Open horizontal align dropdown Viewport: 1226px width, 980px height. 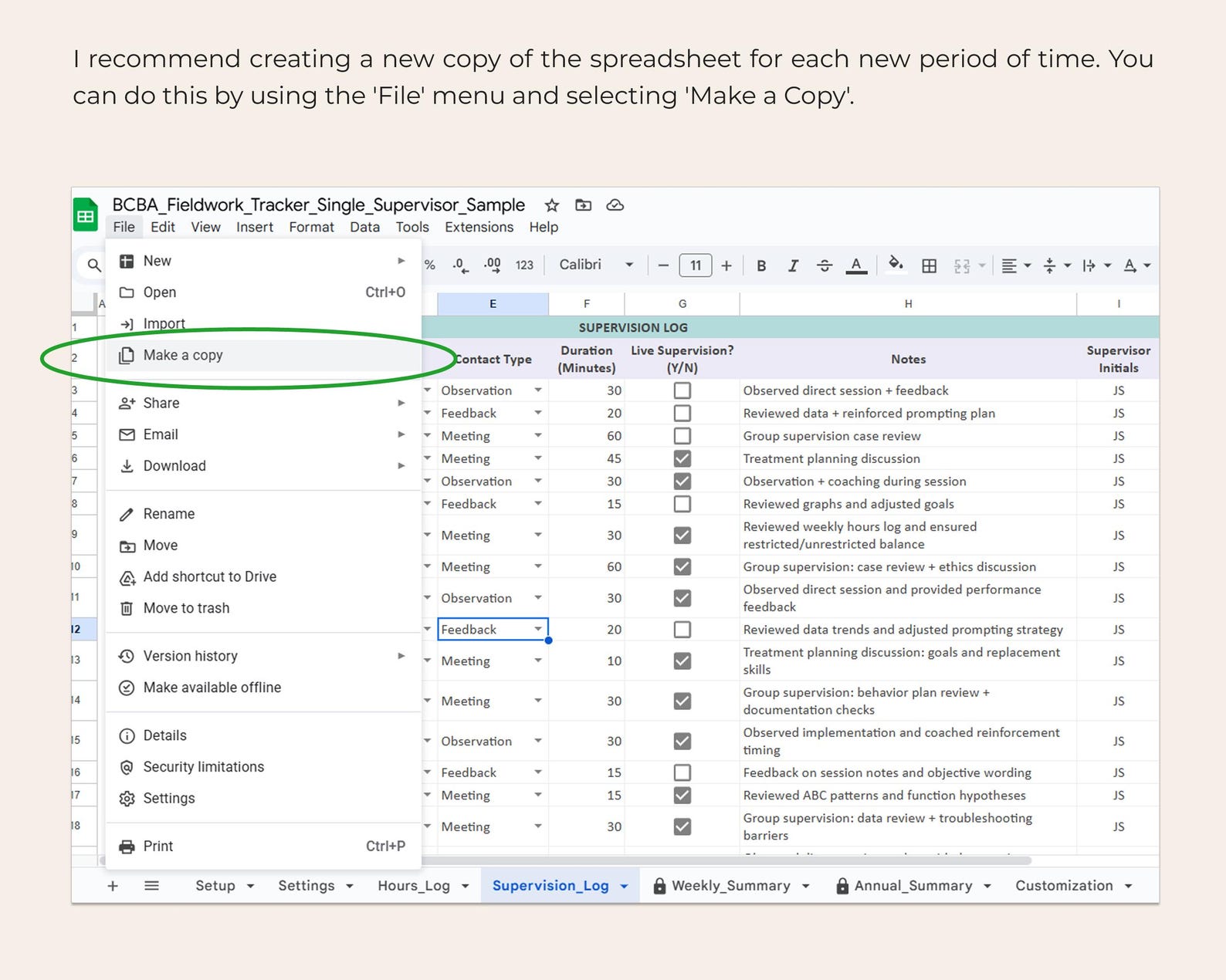(x=1015, y=265)
